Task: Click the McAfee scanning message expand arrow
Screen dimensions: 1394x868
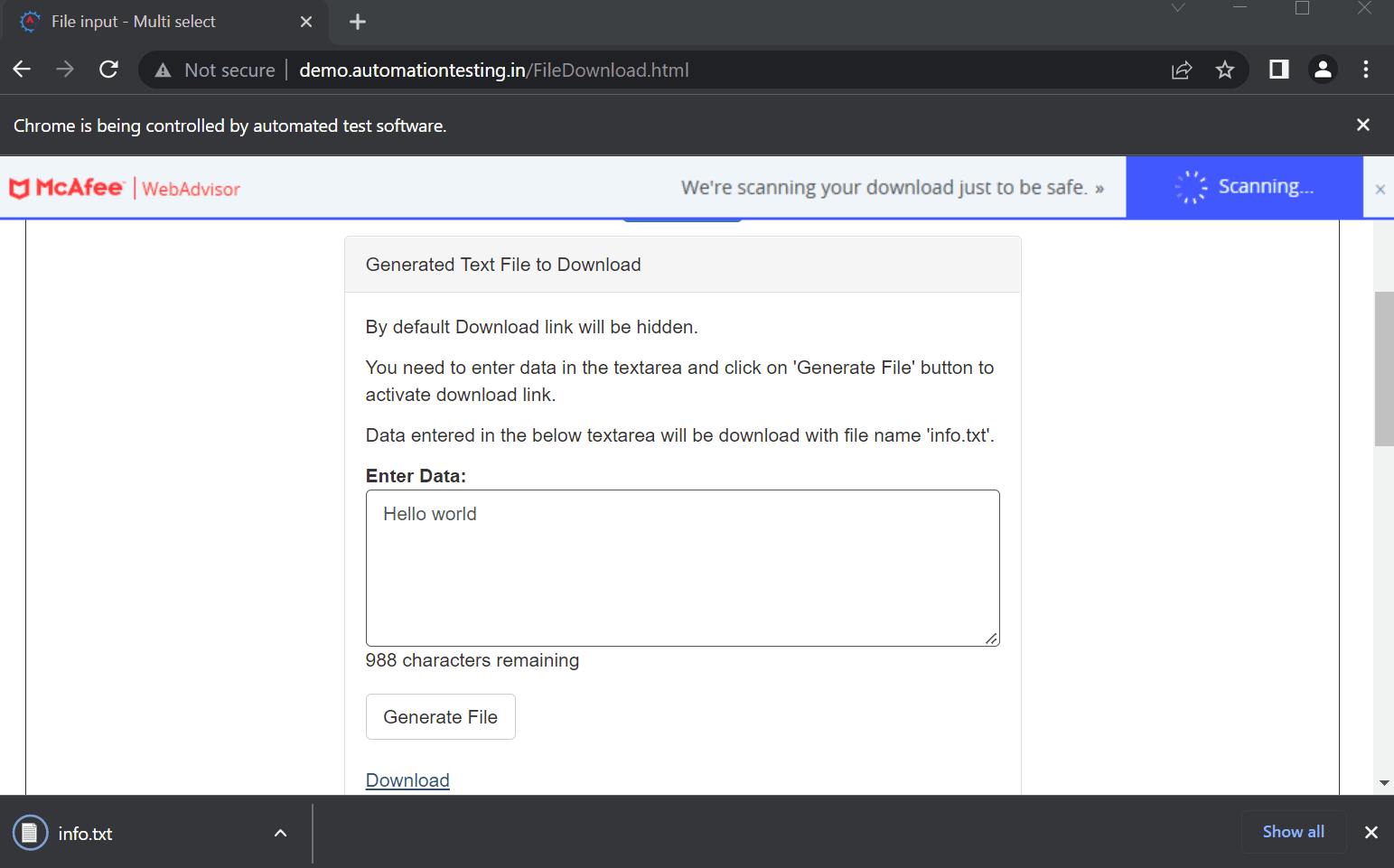Action: [x=1100, y=187]
